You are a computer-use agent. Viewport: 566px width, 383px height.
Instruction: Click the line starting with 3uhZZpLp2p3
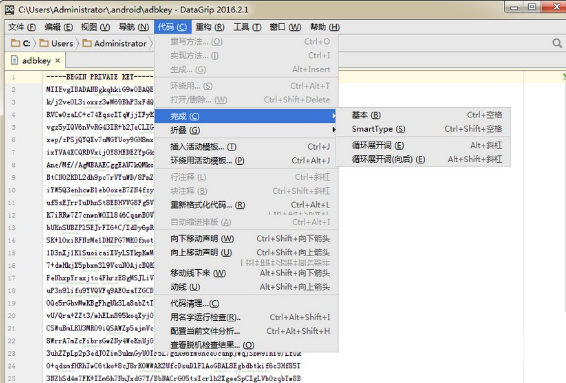coord(173,353)
